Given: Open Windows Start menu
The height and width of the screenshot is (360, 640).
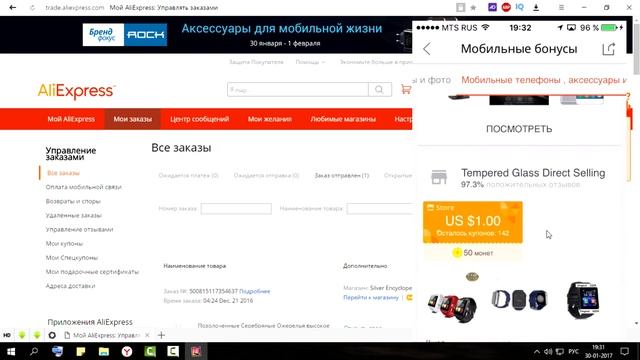Looking at the screenshot, I should 11,351.
